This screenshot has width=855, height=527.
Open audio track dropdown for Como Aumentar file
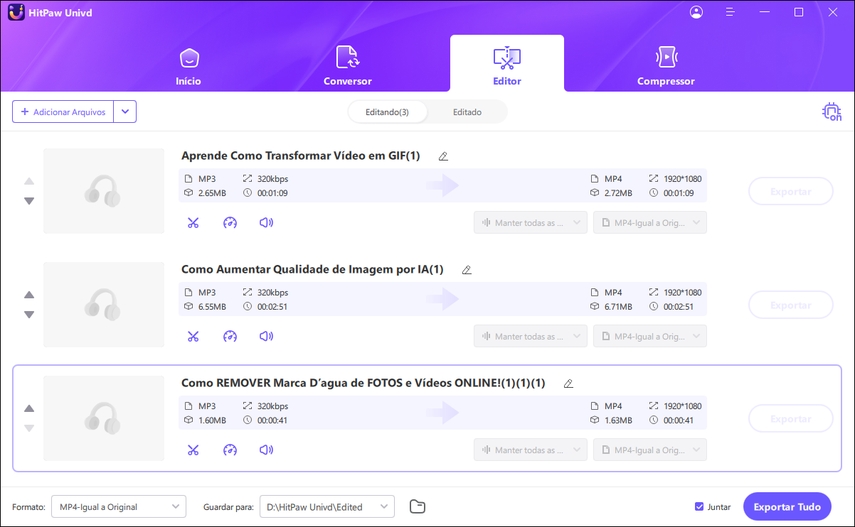[x=531, y=336]
